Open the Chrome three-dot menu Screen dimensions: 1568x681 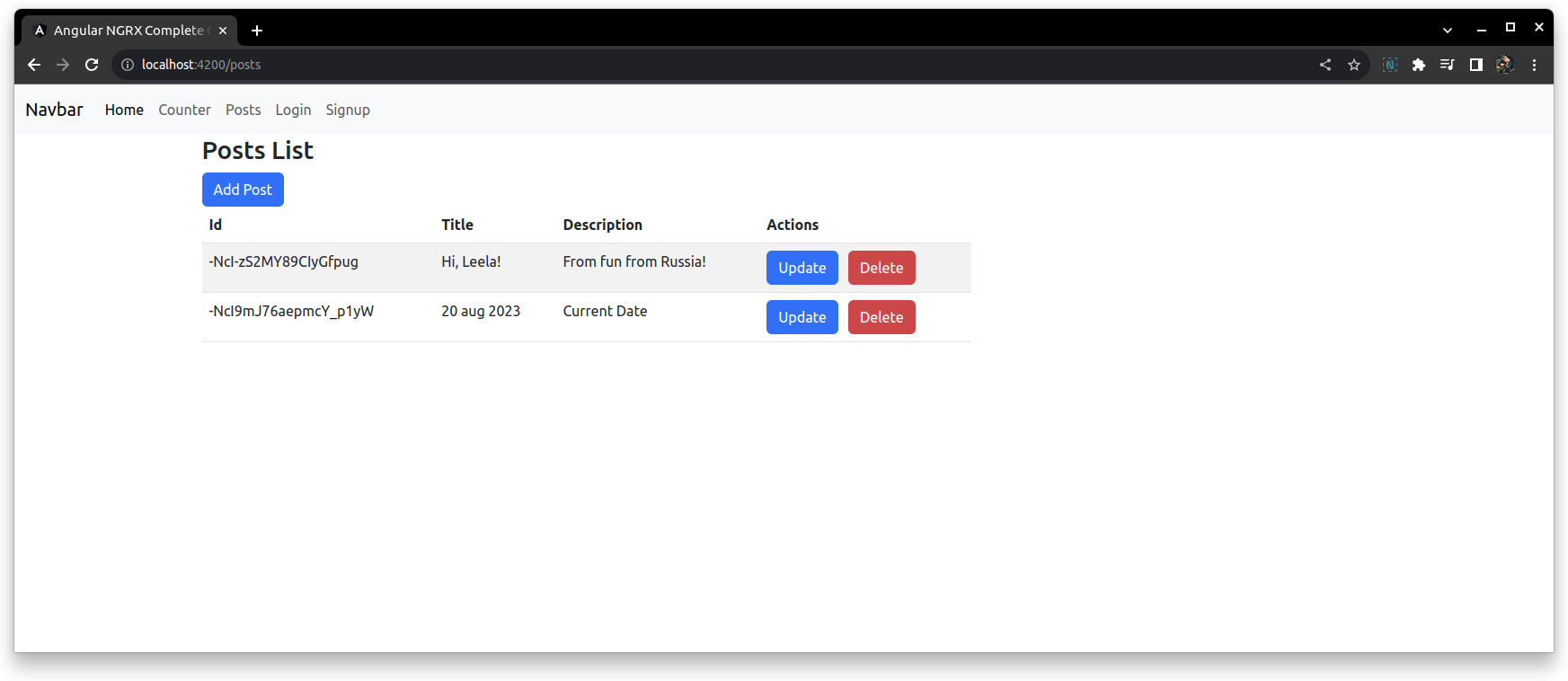click(x=1534, y=65)
